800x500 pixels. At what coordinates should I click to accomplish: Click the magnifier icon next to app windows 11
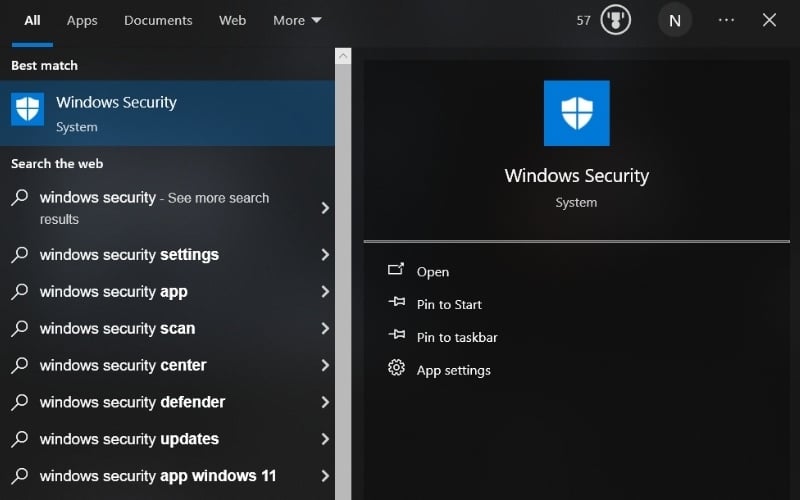click(19, 475)
